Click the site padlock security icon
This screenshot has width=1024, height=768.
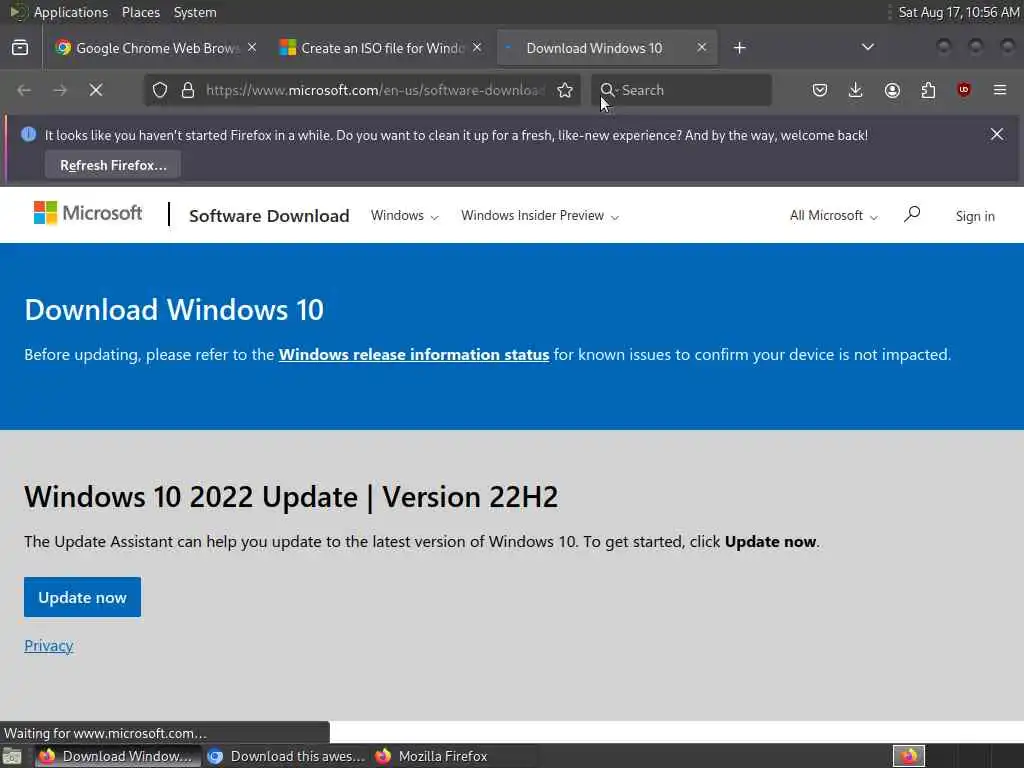(188, 90)
